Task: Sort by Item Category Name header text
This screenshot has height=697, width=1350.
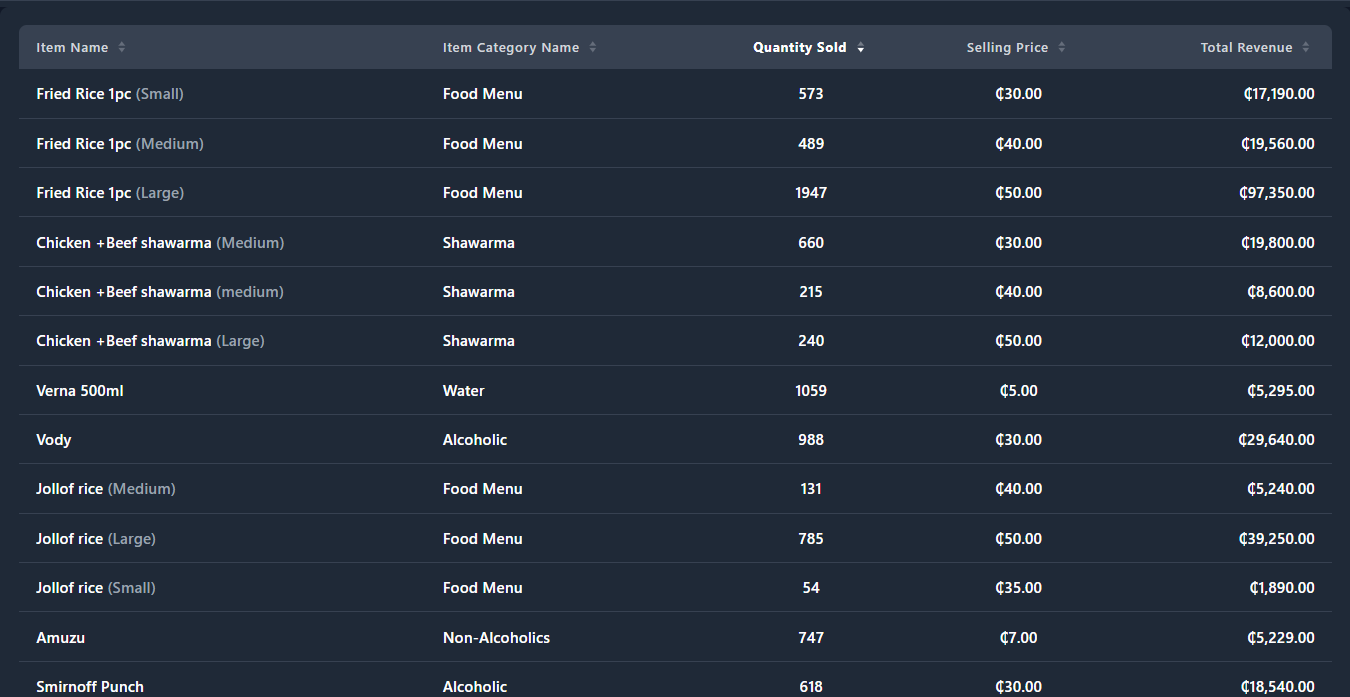Action: coord(510,47)
